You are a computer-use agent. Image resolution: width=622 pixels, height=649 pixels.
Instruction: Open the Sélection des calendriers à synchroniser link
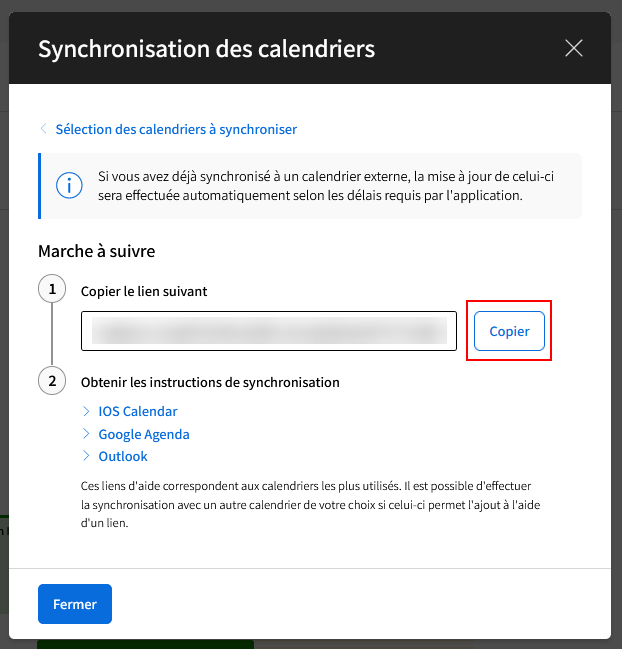point(176,130)
